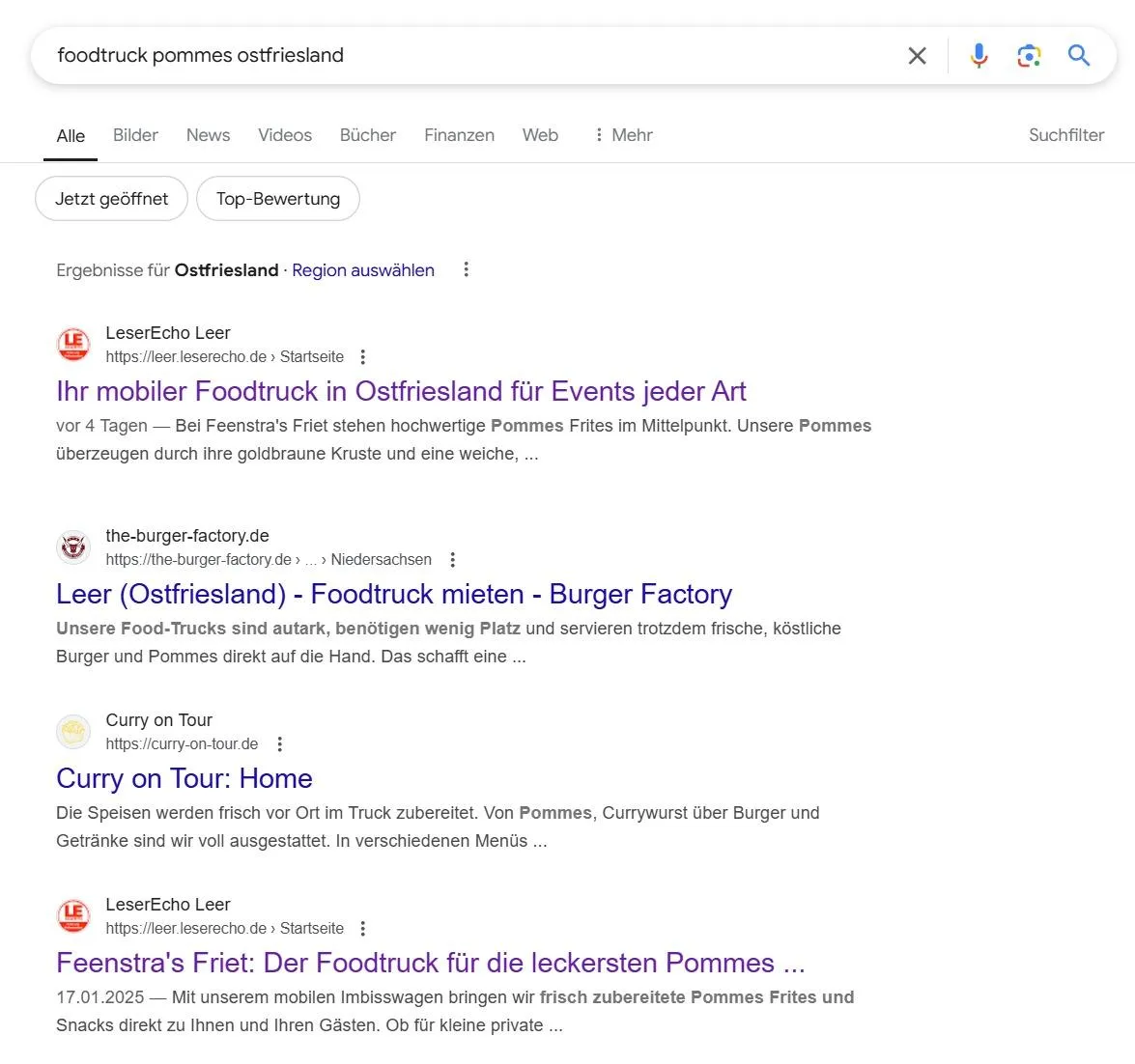Click 'Curry on Tour' site name

159,720
